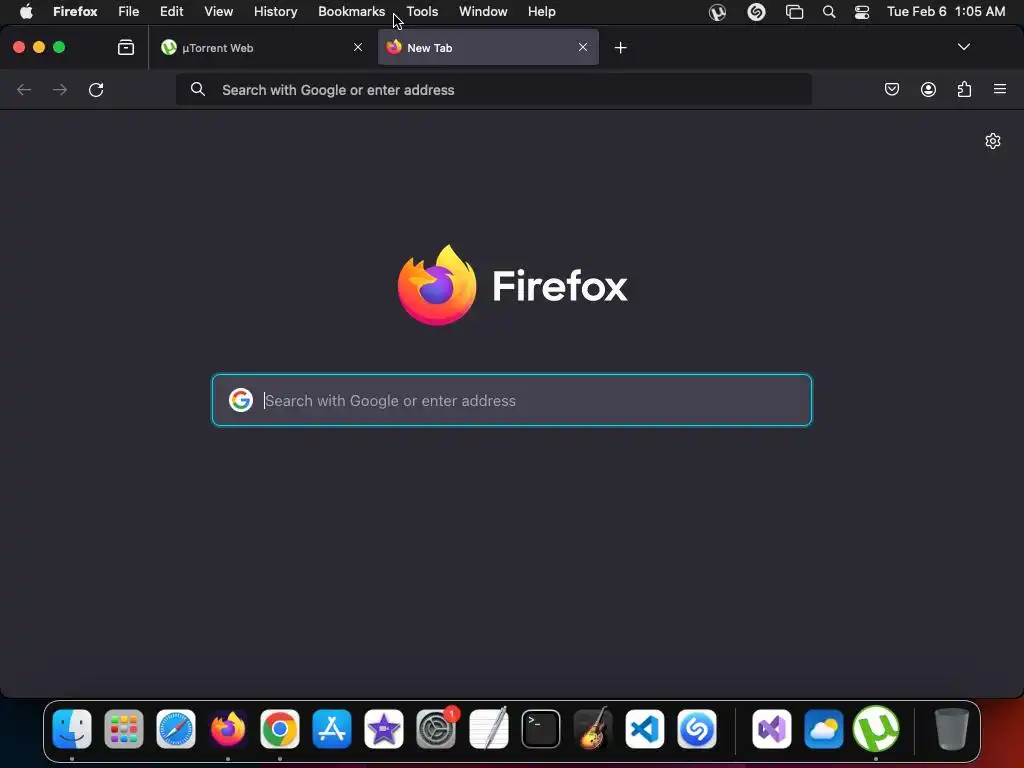Open the Firefox View icon
Viewport: 1024px width, 768px height.
pyautogui.click(x=125, y=48)
